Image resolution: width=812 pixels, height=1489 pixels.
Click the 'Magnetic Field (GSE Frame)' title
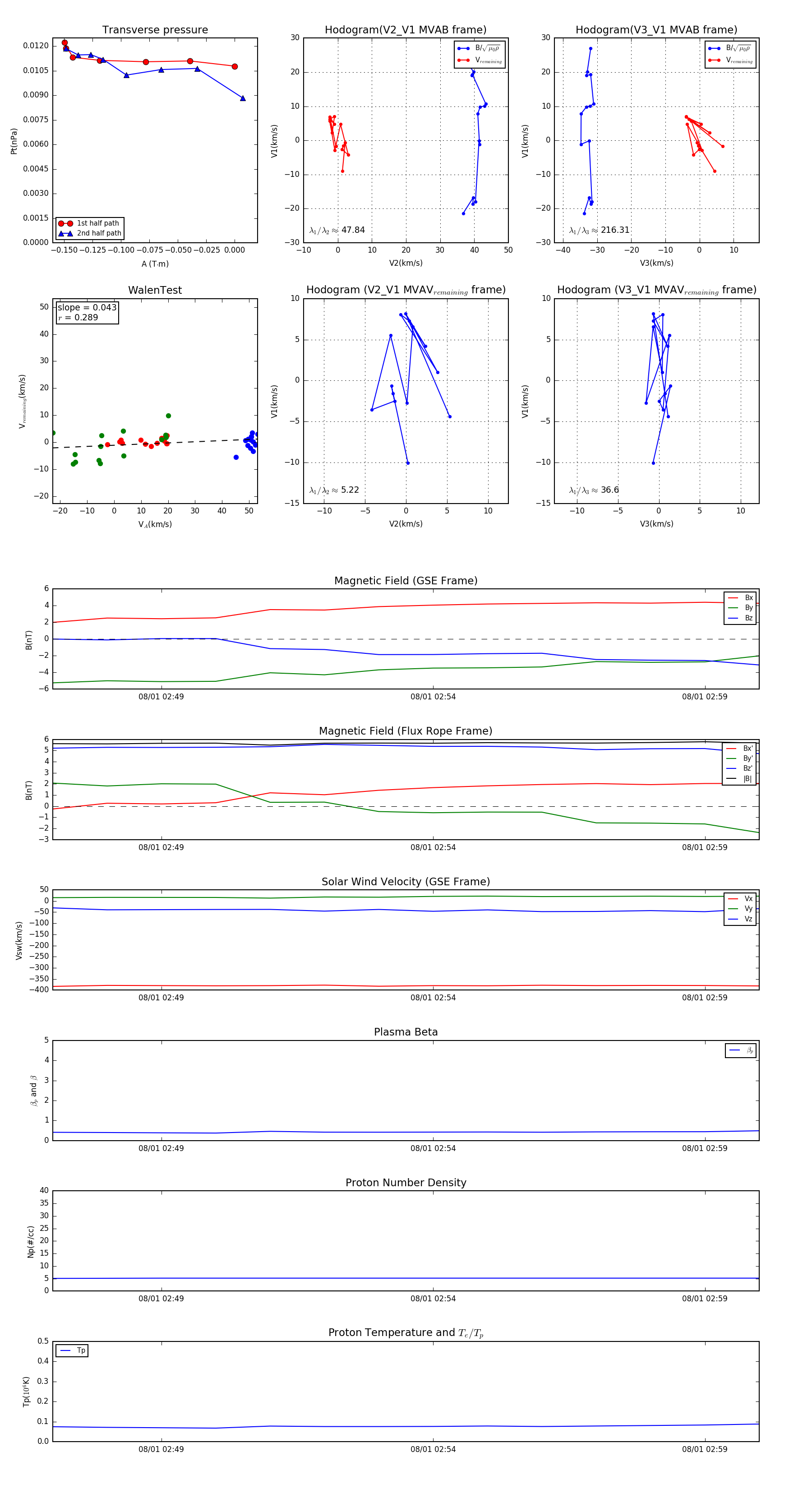[406, 581]
